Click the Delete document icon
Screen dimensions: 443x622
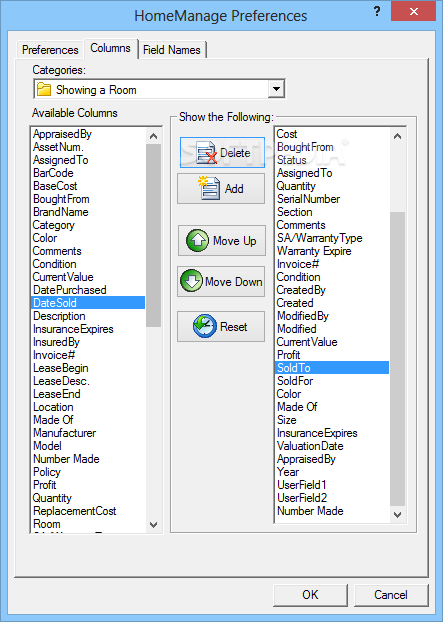[x=207, y=153]
